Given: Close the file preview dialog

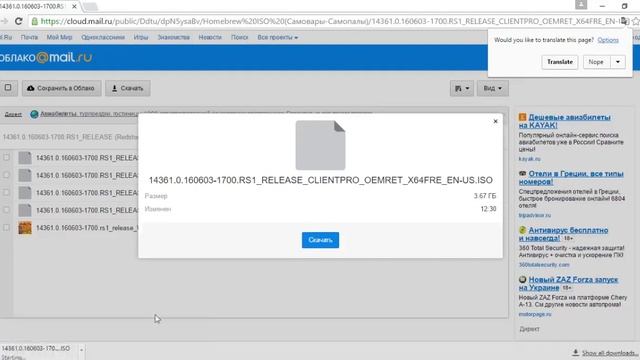Looking at the screenshot, I should [496, 121].
